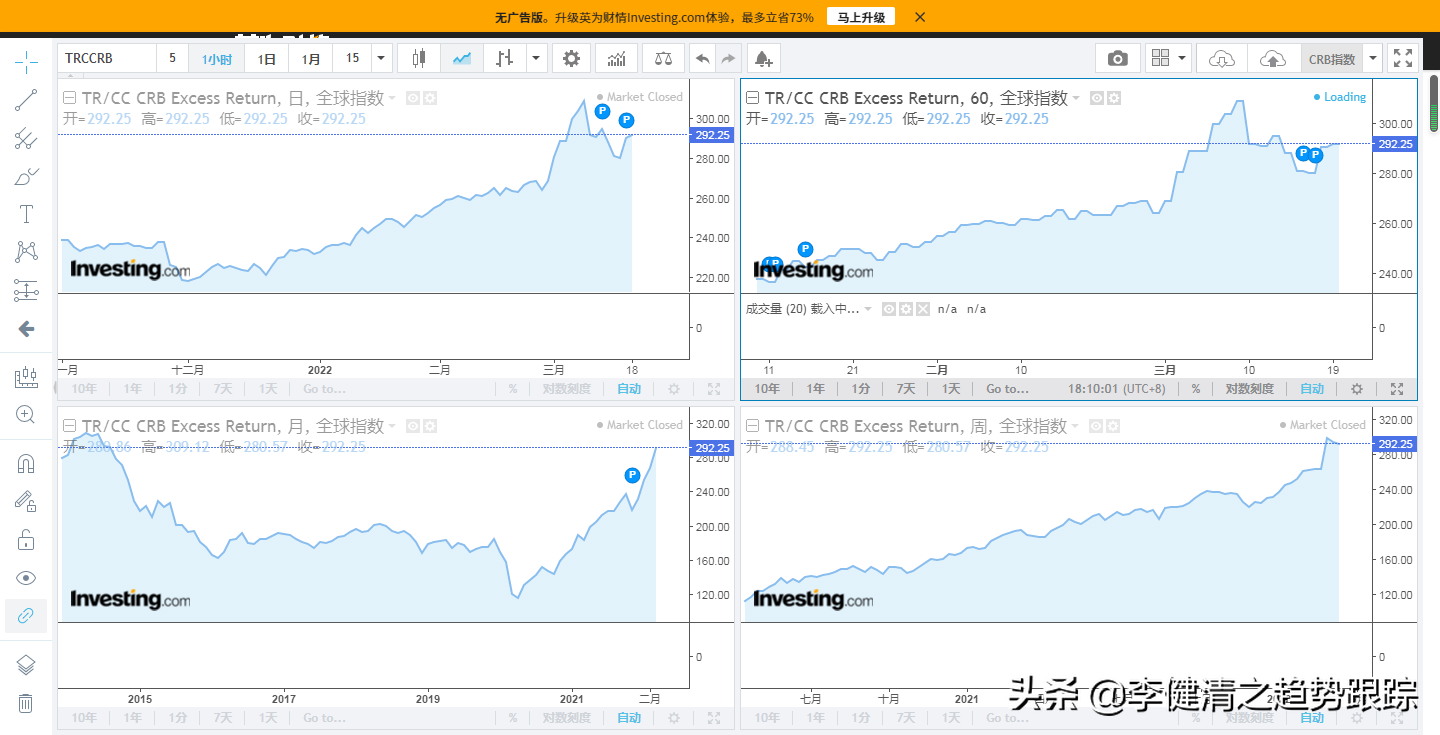Switch to area chart style
Screen dimensions: 1440x735
462,58
